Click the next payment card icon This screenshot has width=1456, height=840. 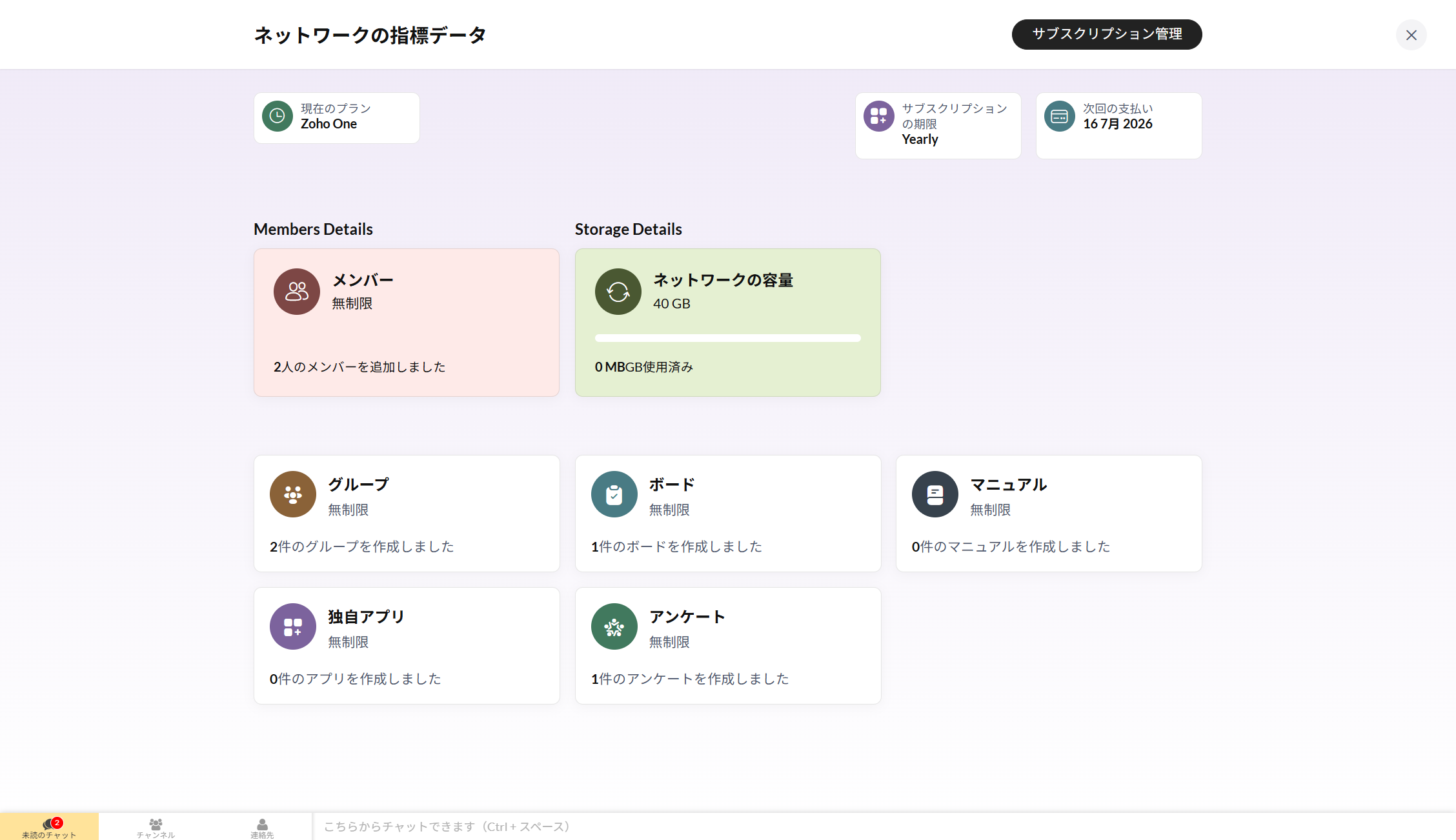coord(1059,116)
